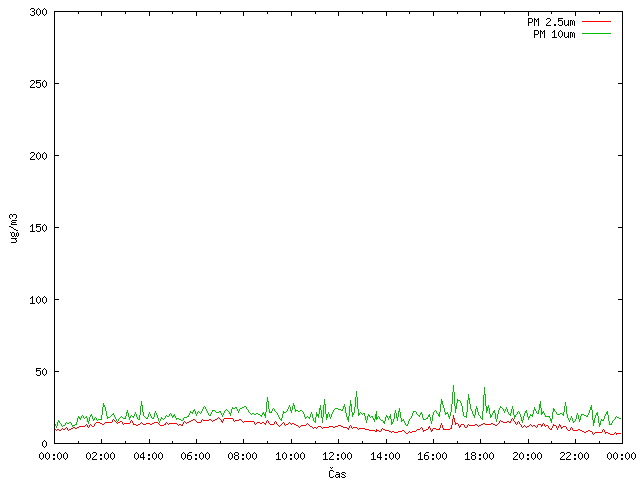Click the x-axis title Čas
This screenshot has width=640, height=480.
337,473
